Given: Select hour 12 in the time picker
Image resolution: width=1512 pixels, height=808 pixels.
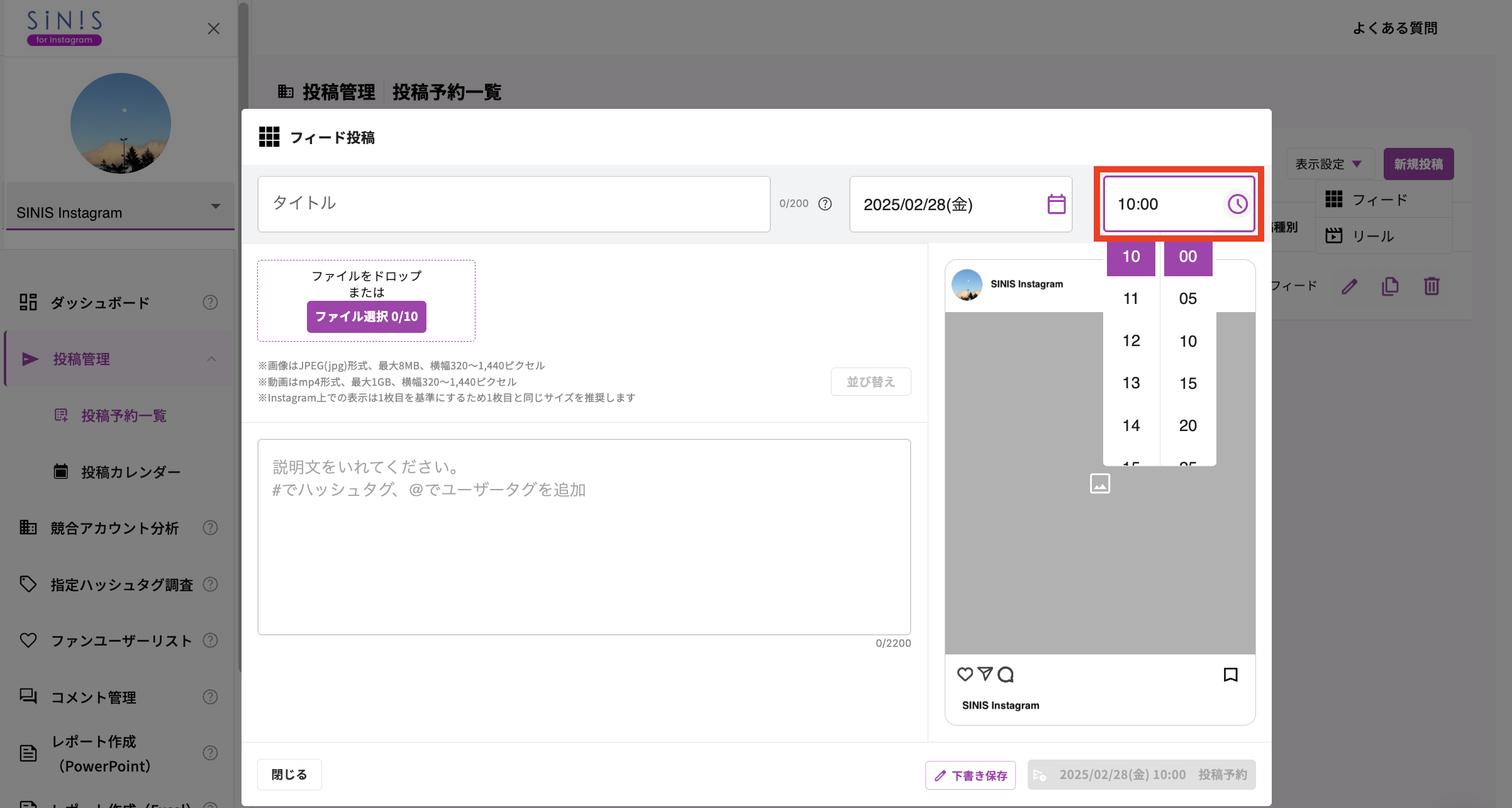Looking at the screenshot, I should click(x=1130, y=340).
